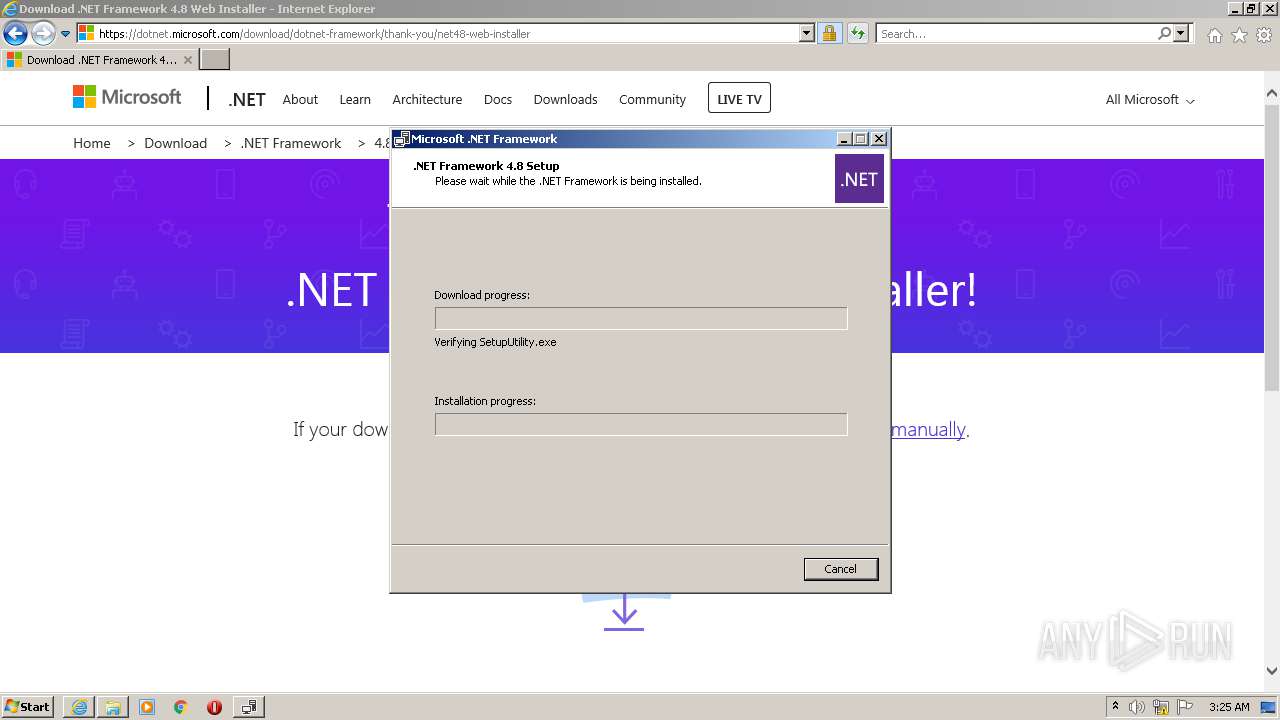Refresh the page with the refresh icon
The height and width of the screenshot is (720, 1280).
857,33
